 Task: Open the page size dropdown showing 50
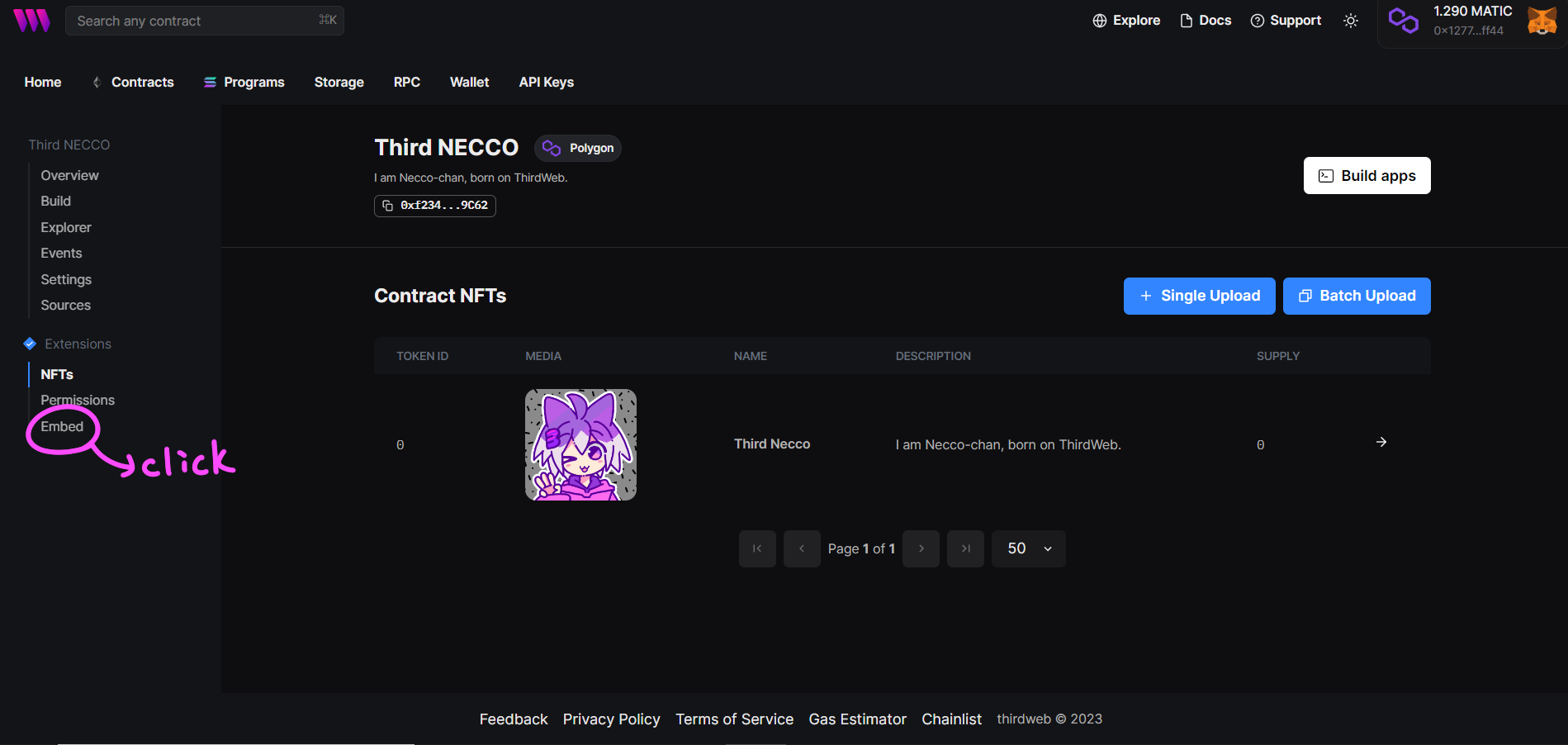click(1029, 548)
